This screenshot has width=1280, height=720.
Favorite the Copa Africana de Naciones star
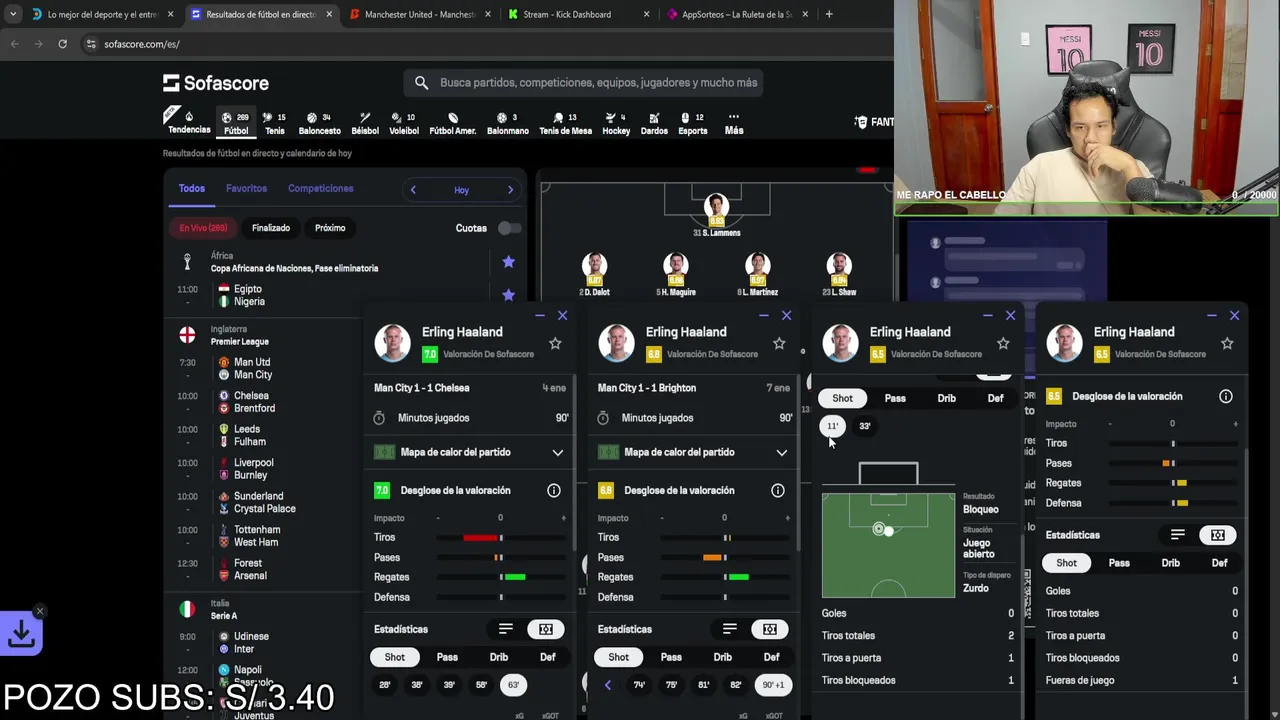508,262
